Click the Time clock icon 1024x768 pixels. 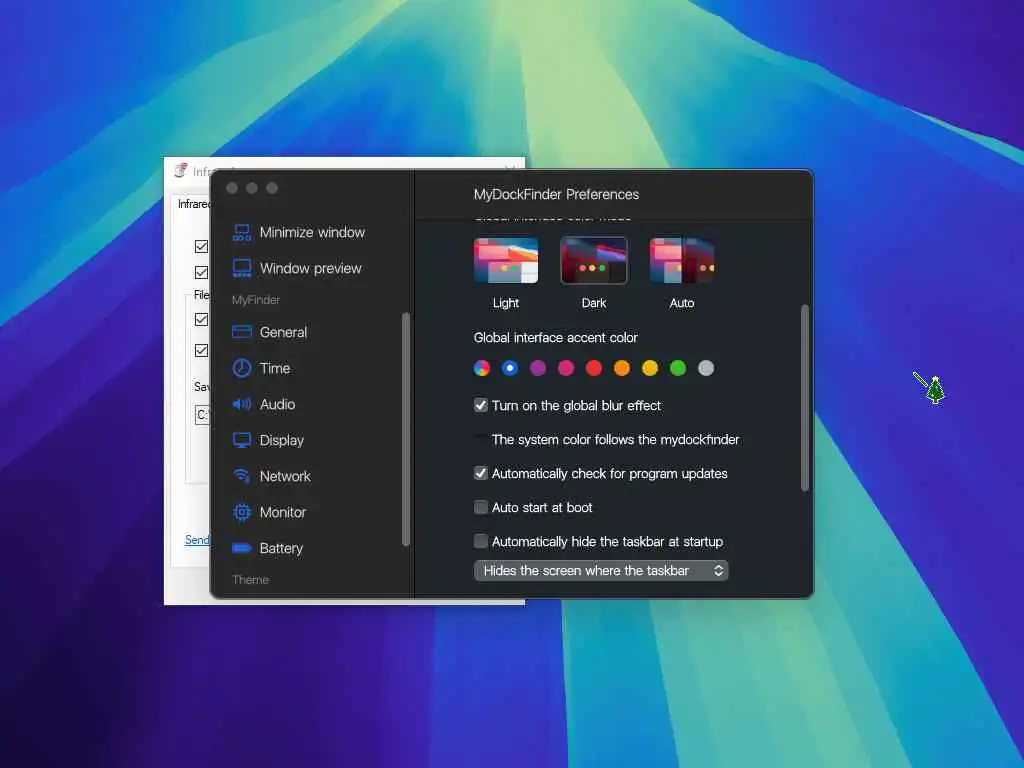242,368
